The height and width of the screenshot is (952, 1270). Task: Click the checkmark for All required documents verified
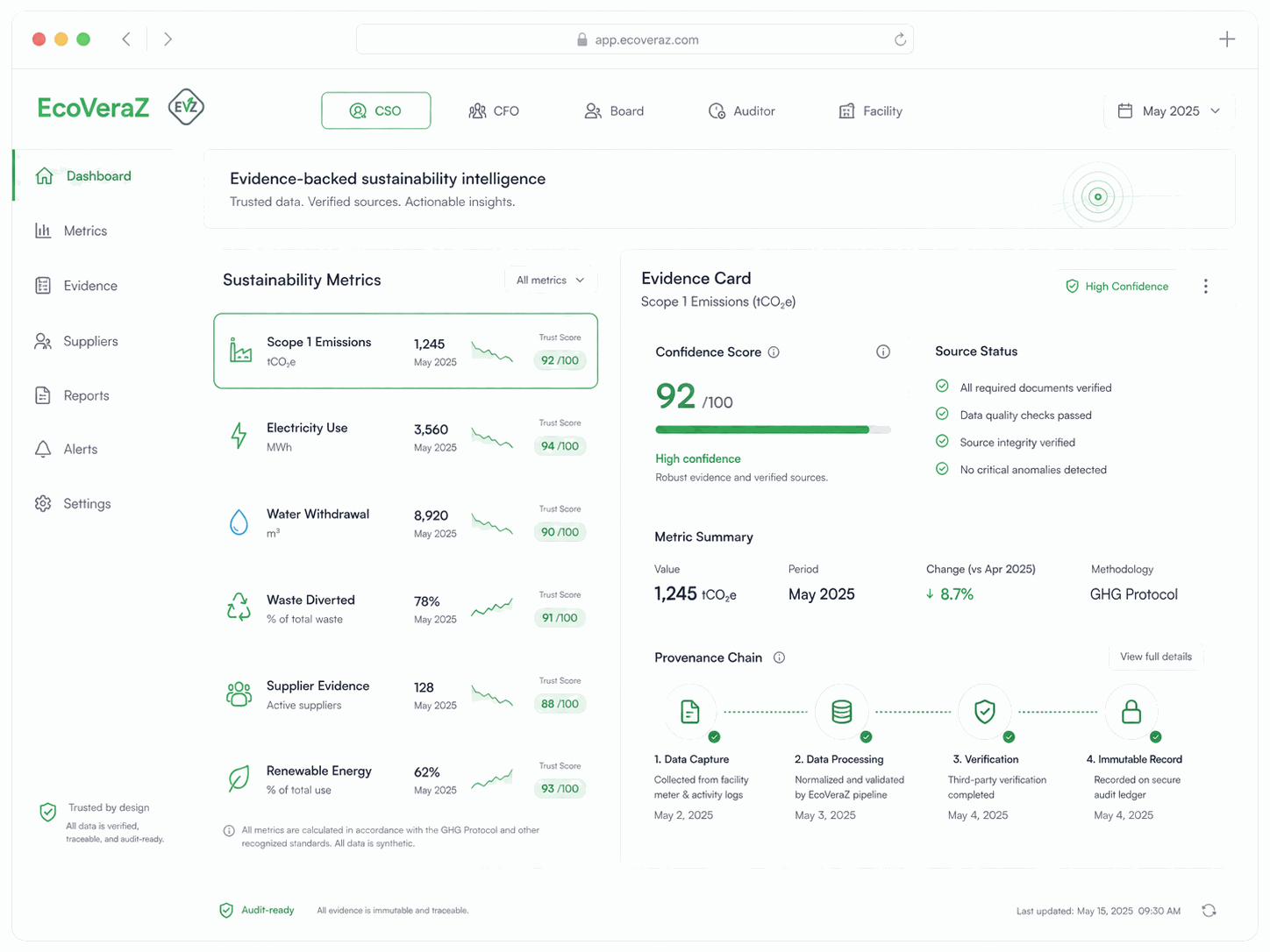942,387
